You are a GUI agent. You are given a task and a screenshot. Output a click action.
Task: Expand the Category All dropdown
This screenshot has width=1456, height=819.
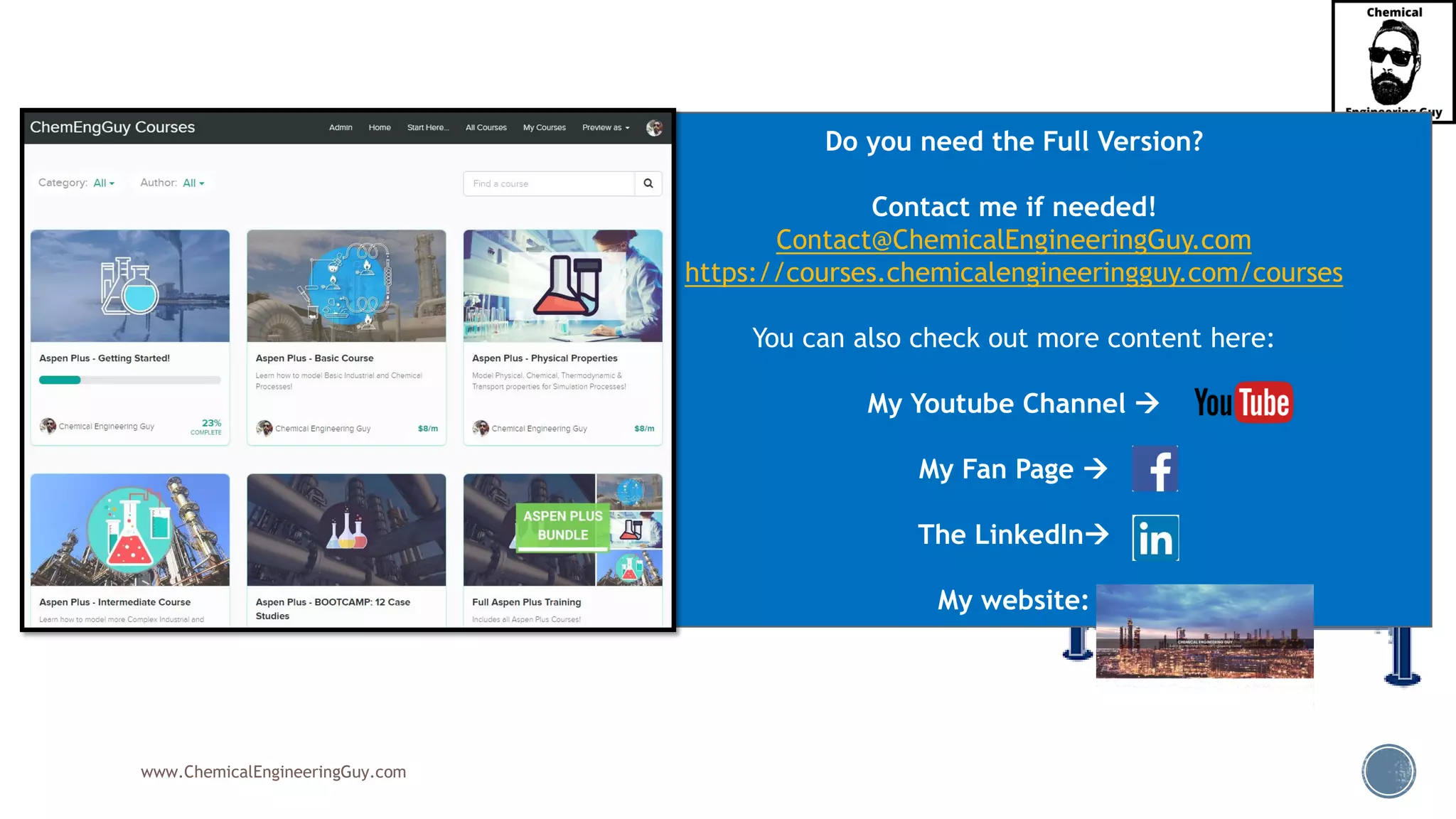click(104, 183)
